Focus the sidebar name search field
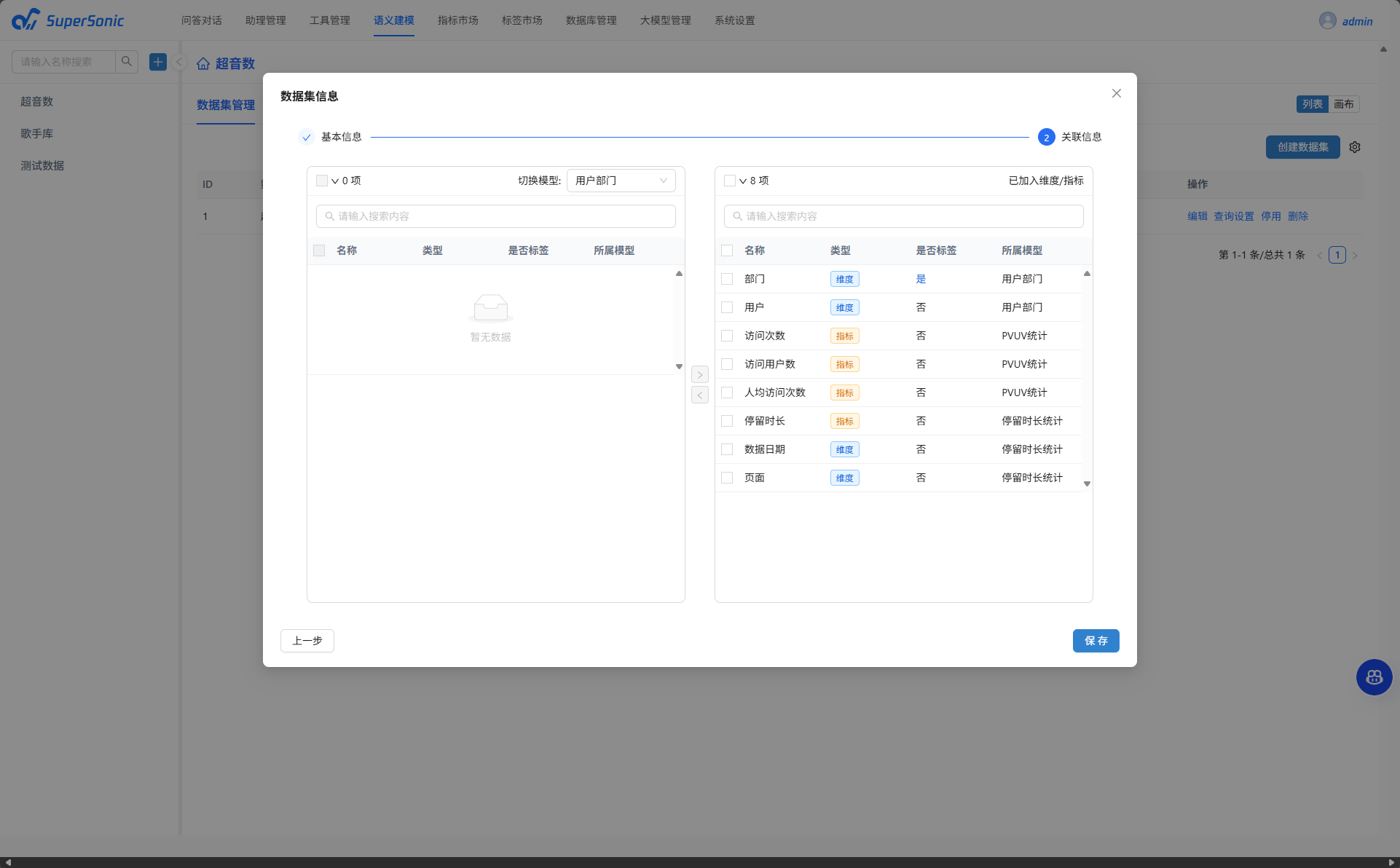 pos(63,62)
